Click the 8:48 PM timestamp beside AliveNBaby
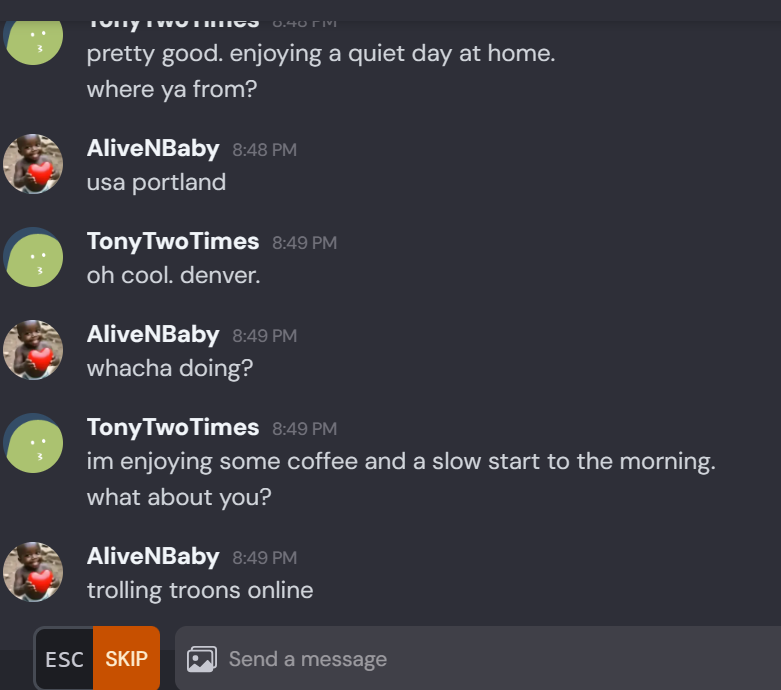Screen dimensions: 781x690 click(264, 150)
